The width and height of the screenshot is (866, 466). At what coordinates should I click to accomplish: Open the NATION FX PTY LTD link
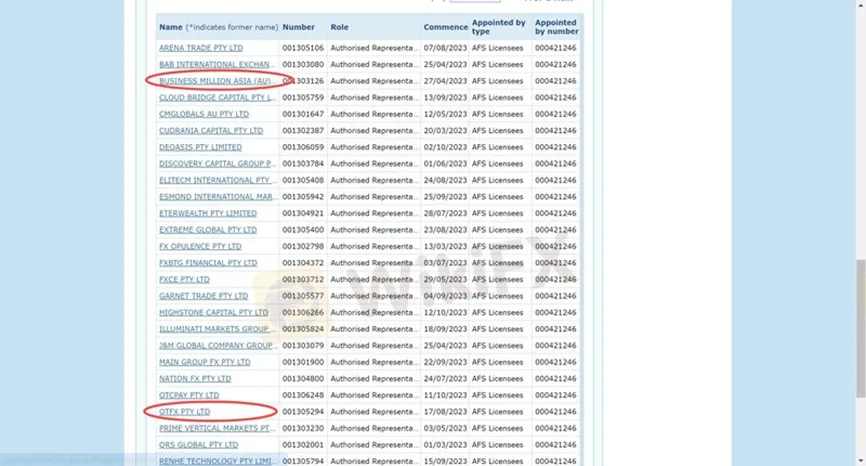click(x=195, y=379)
